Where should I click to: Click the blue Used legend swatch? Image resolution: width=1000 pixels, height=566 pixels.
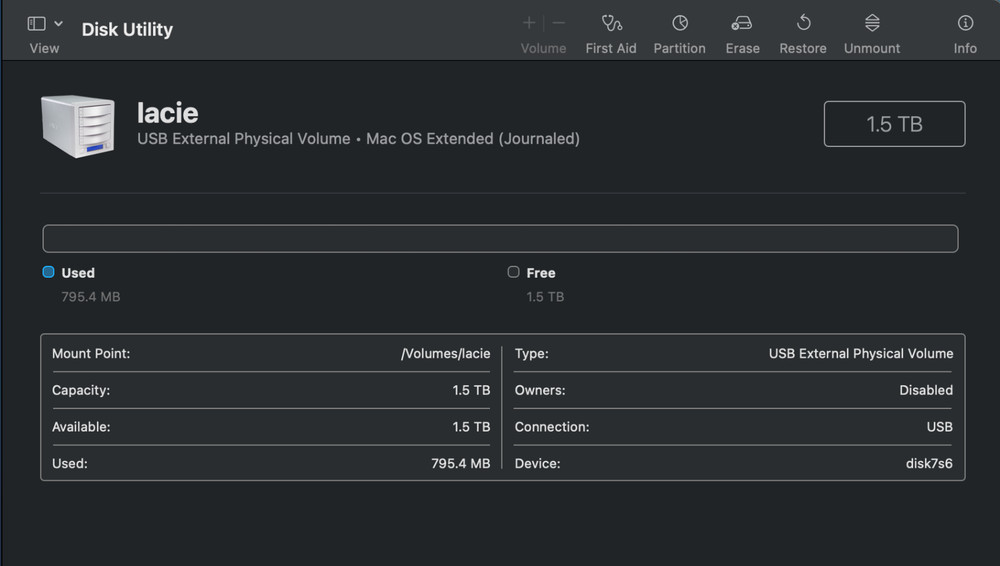(x=48, y=272)
